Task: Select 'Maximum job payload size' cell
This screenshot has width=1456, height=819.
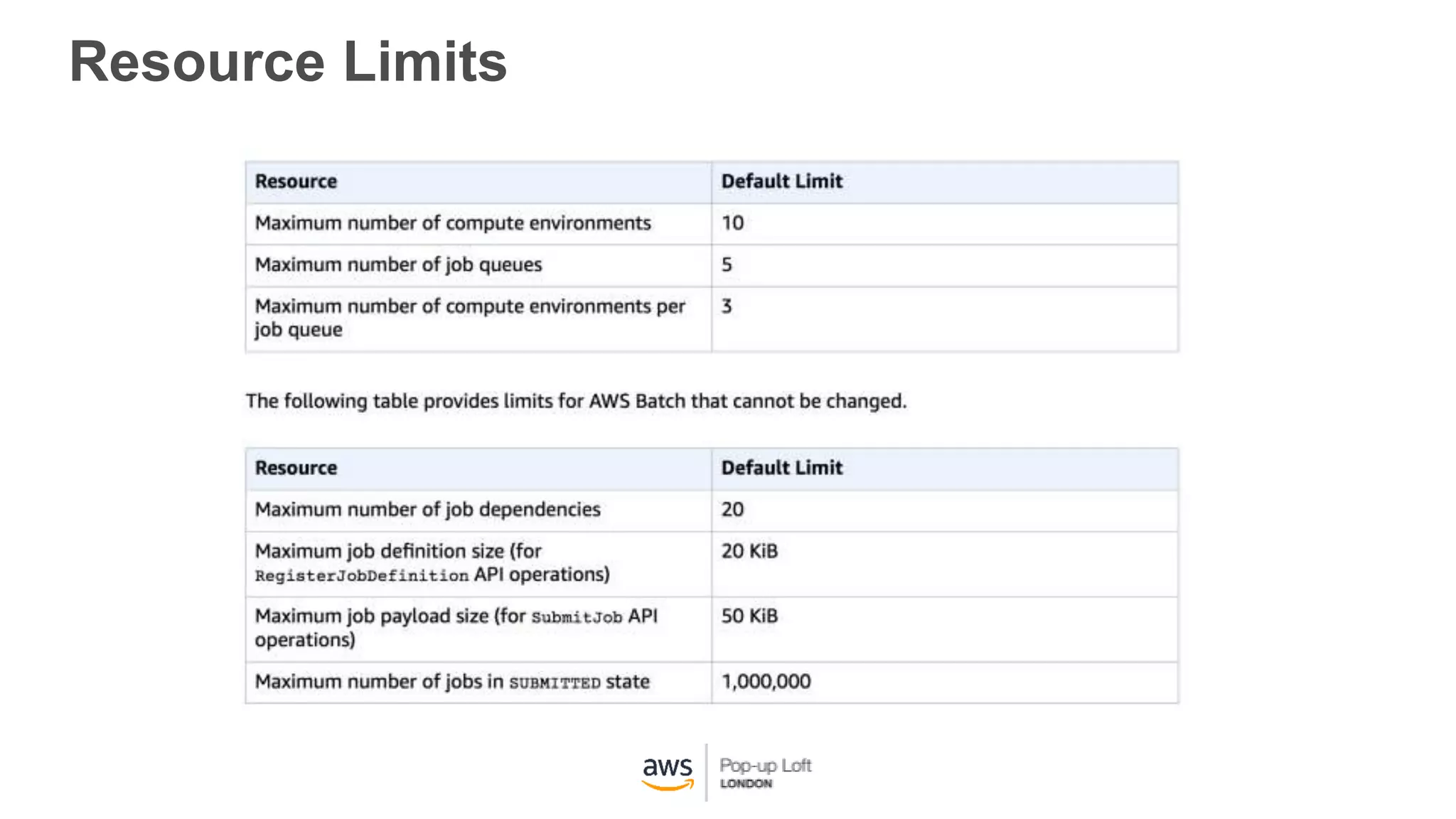Action: 478,629
